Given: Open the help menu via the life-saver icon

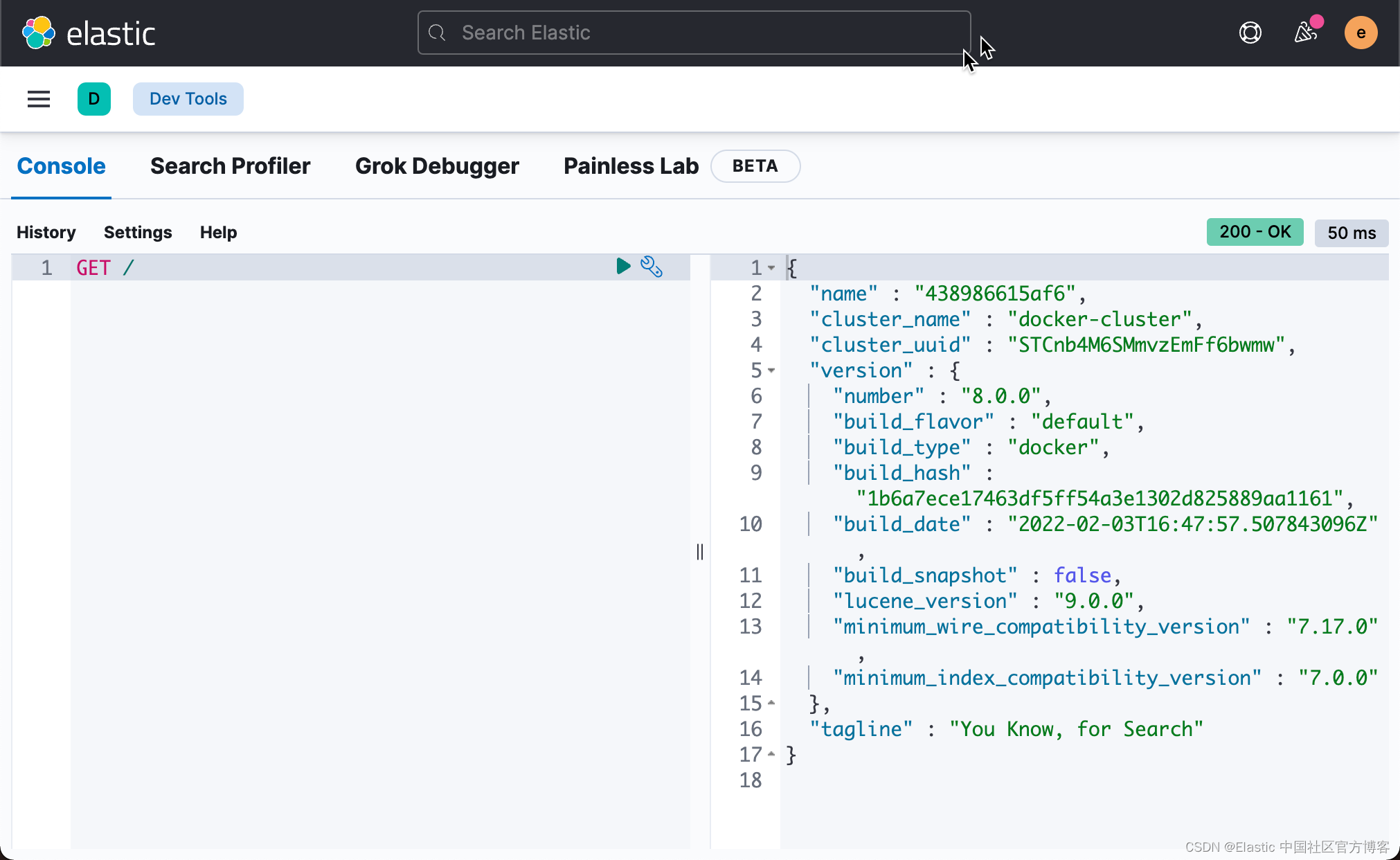Looking at the screenshot, I should coord(1250,32).
